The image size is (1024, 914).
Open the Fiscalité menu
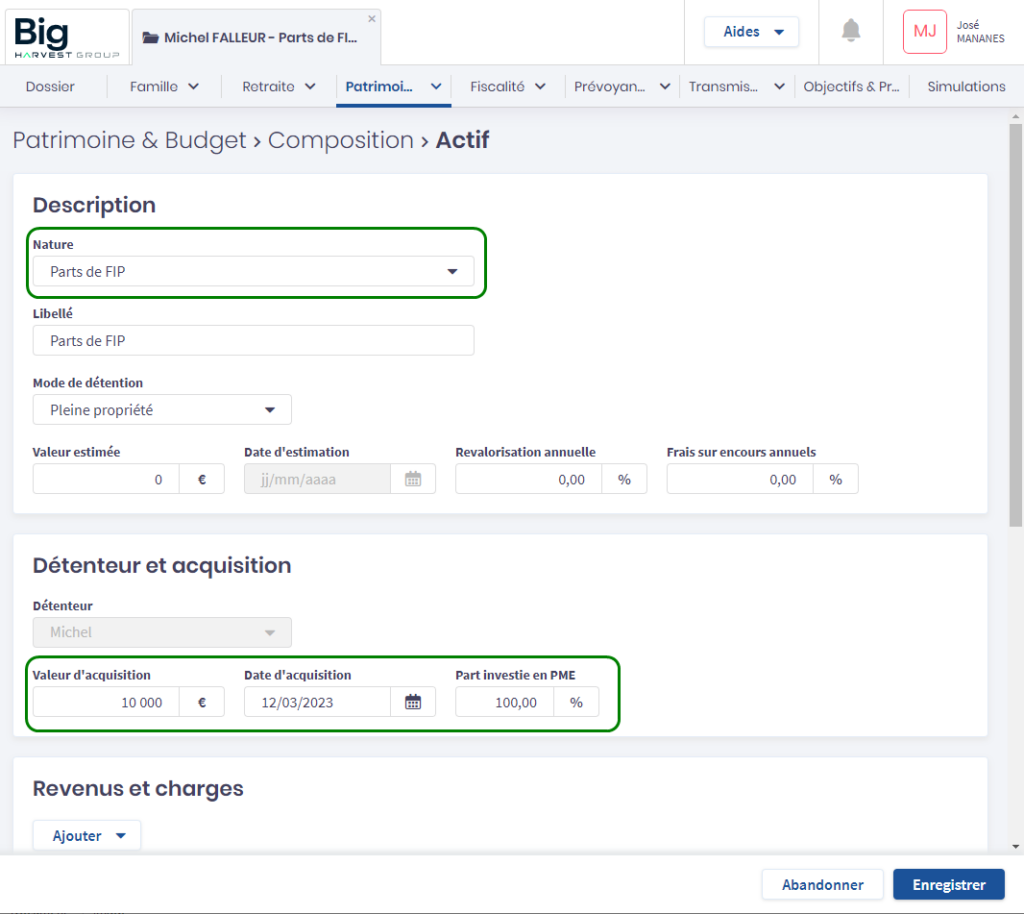pyautogui.click(x=508, y=87)
